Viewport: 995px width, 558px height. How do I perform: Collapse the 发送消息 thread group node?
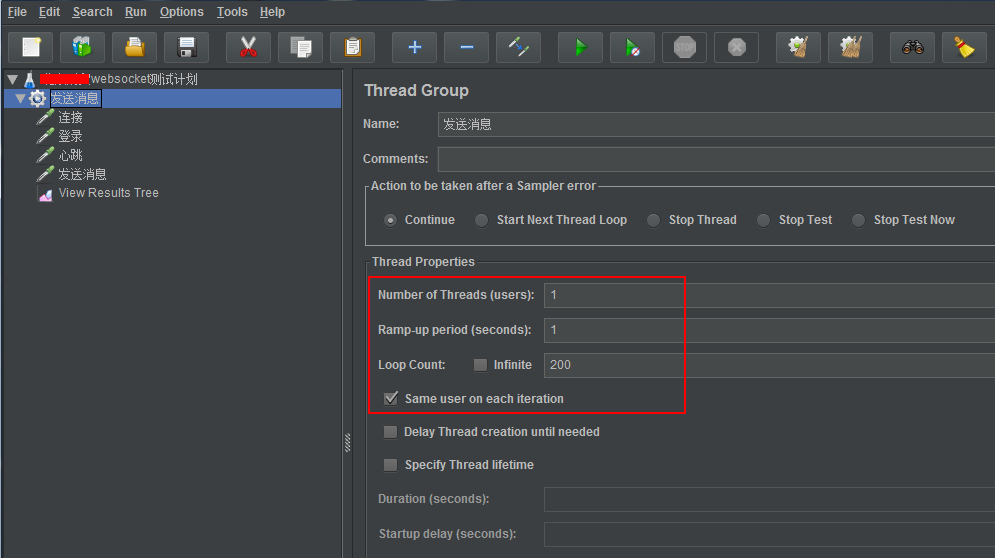[x=20, y=98]
